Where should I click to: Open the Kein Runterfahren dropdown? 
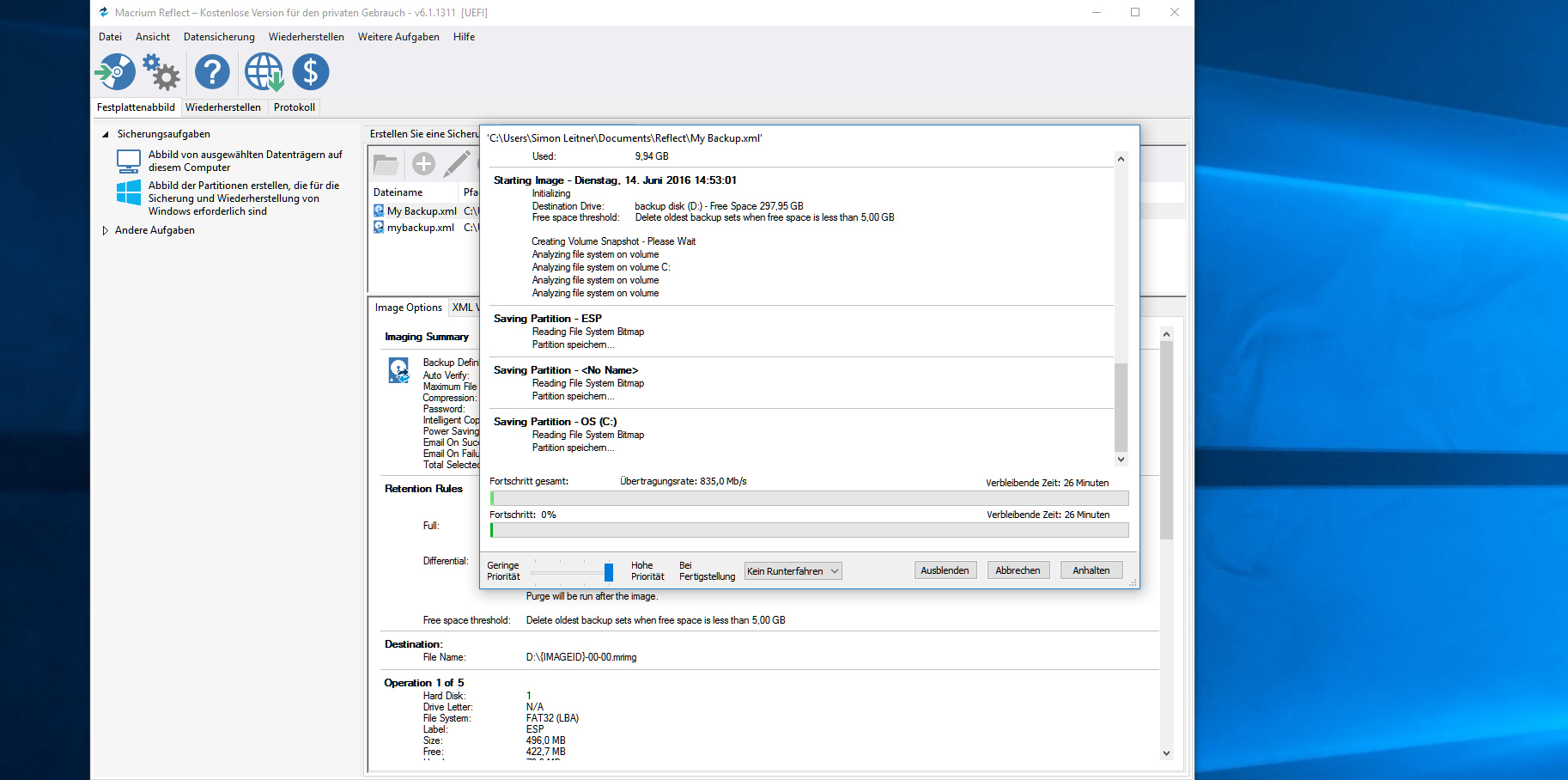tap(793, 571)
